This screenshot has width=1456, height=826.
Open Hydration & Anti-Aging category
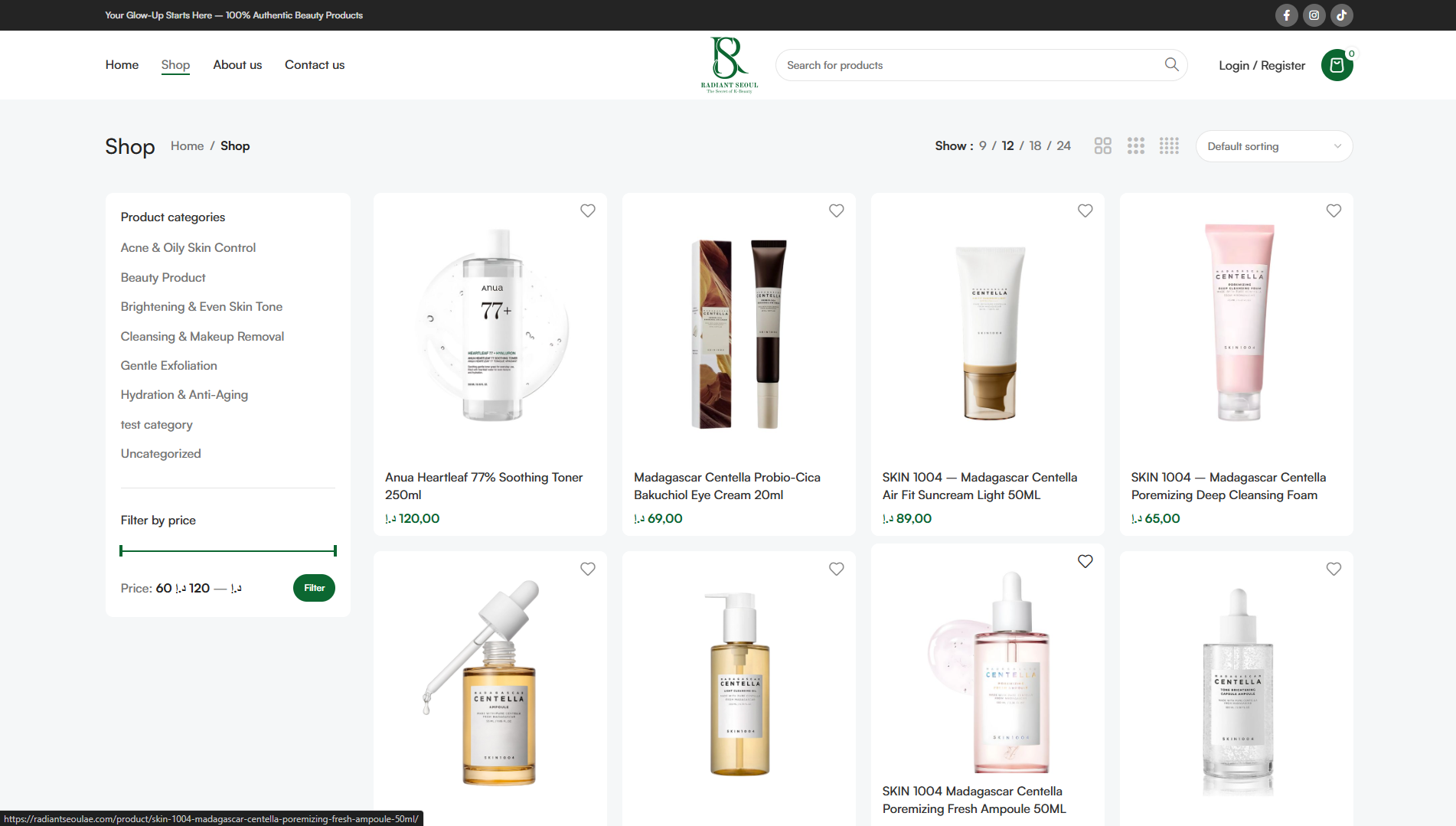point(184,395)
